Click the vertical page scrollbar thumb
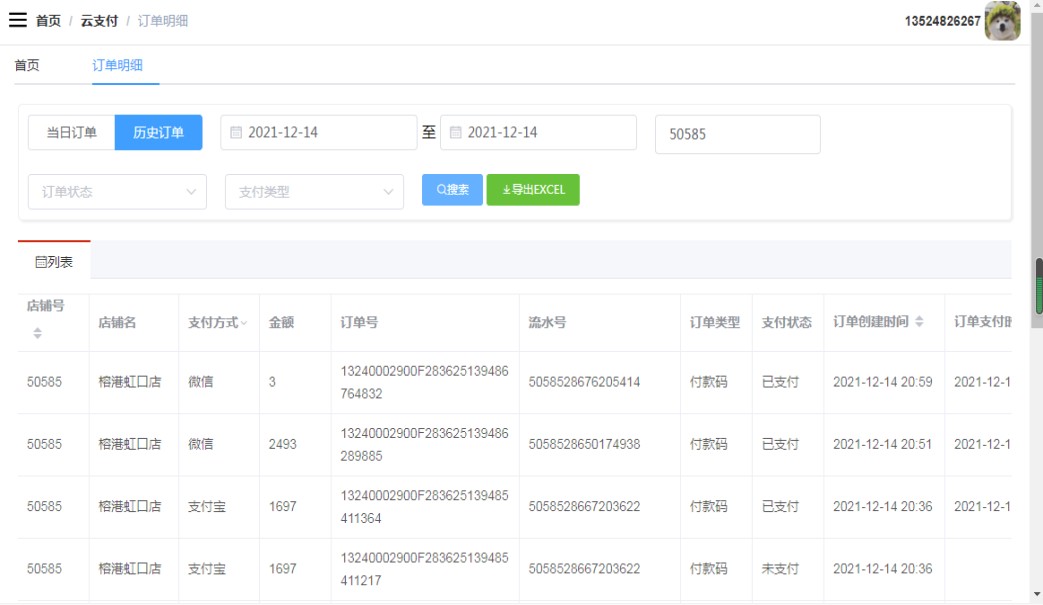The image size is (1043, 605). click(x=1038, y=288)
